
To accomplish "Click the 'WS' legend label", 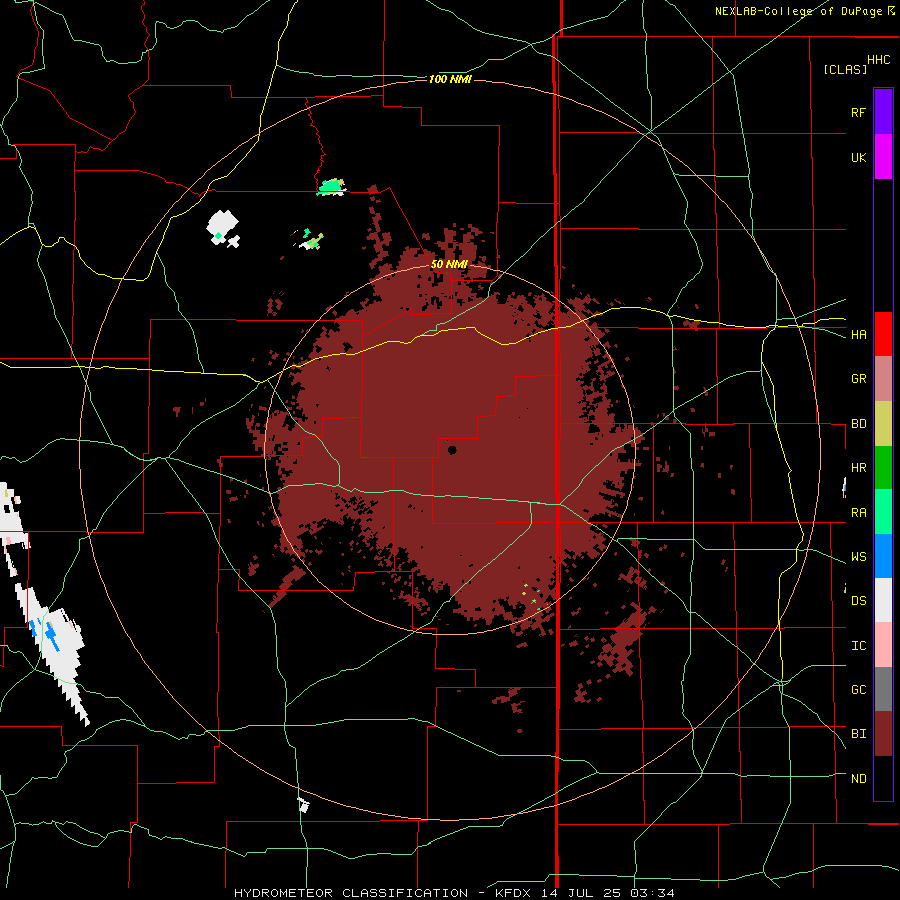I will pos(858,557).
